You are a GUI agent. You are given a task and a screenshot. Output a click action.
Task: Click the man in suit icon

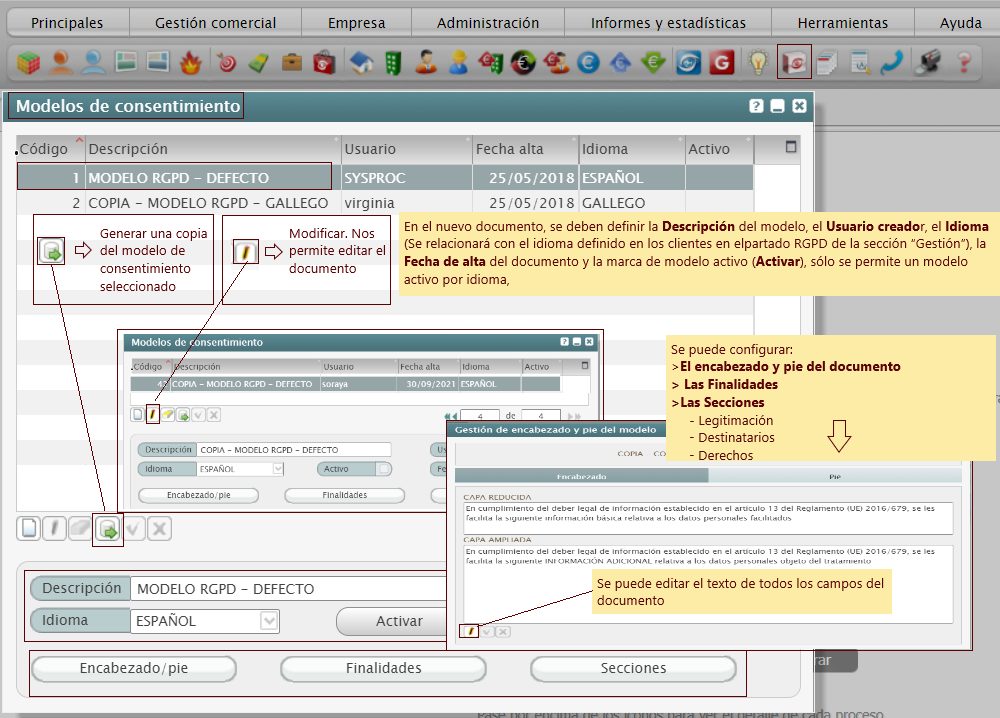coord(426,62)
